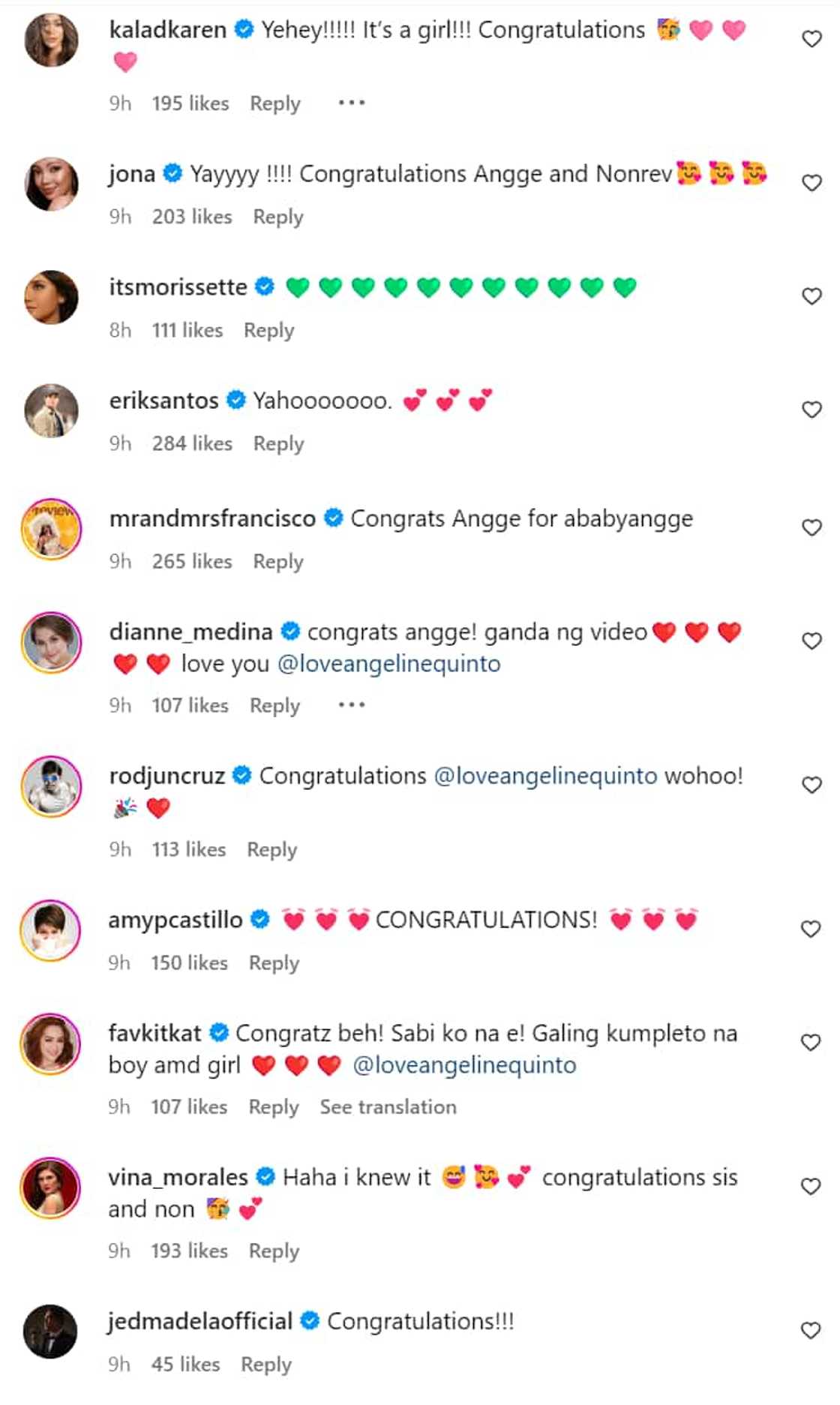Open @loveangelinequinto mention in rodjuncruz's comment
The width and height of the screenshot is (840, 1405).
(x=545, y=776)
